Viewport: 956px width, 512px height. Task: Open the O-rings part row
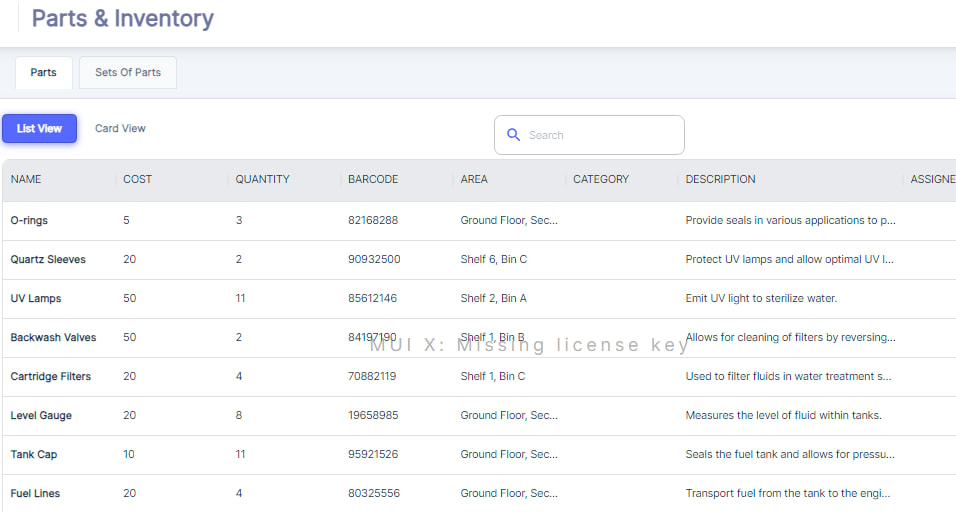click(29, 221)
